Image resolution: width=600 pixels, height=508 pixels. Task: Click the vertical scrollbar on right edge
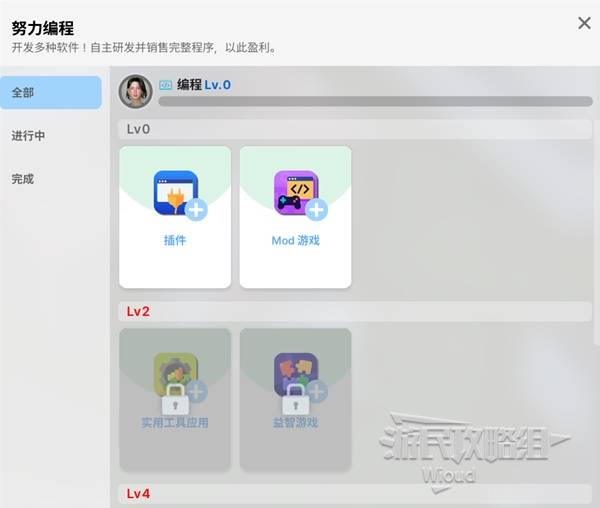click(x=596, y=233)
